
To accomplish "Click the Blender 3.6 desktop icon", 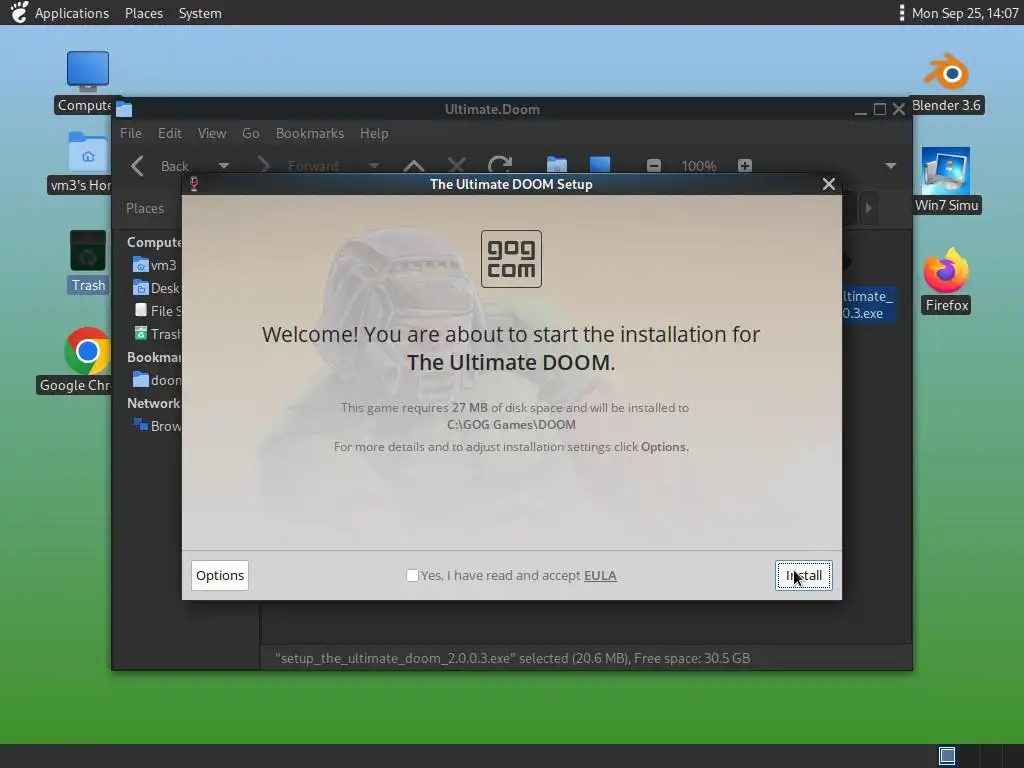I will (x=946, y=72).
